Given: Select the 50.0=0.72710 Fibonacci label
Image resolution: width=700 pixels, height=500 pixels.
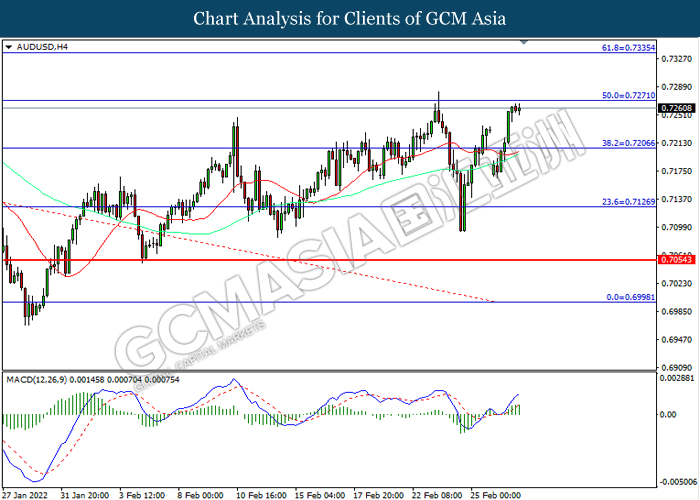Looking at the screenshot, I should click(x=629, y=95).
